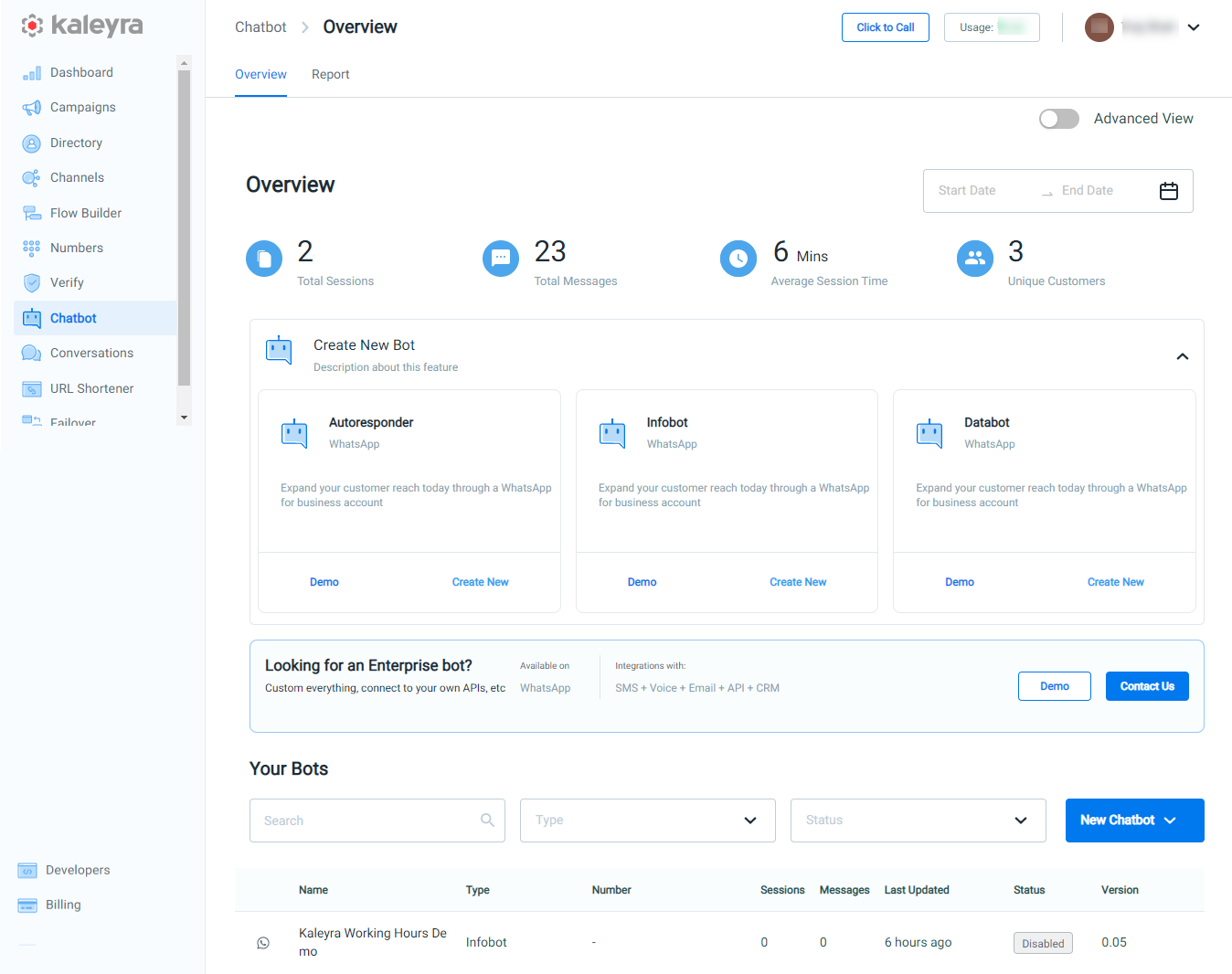1232x974 pixels.
Task: Click the search magnifier icon in bots search
Action: coord(487,820)
